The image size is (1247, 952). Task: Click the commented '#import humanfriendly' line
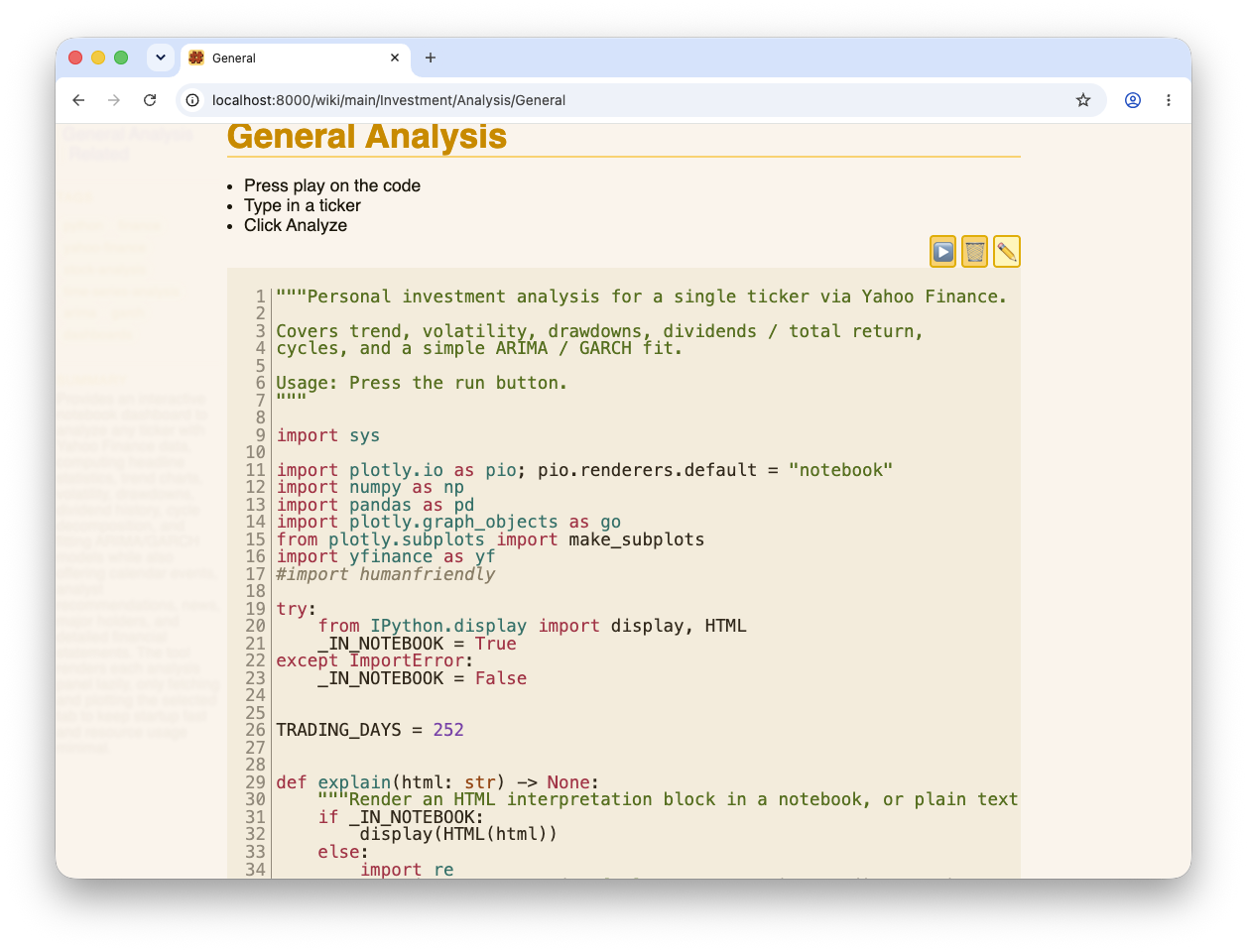click(385, 574)
